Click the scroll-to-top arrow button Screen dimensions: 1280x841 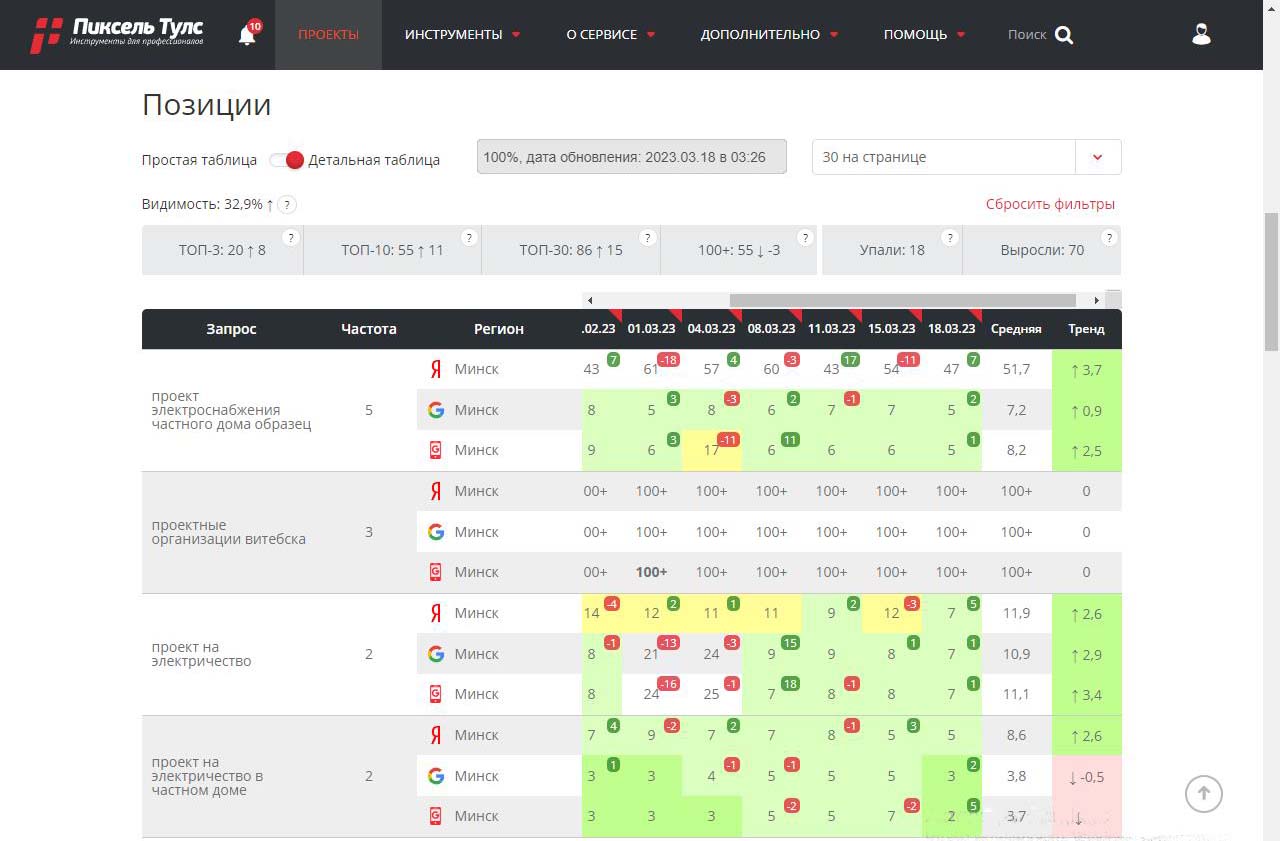[x=1204, y=794]
